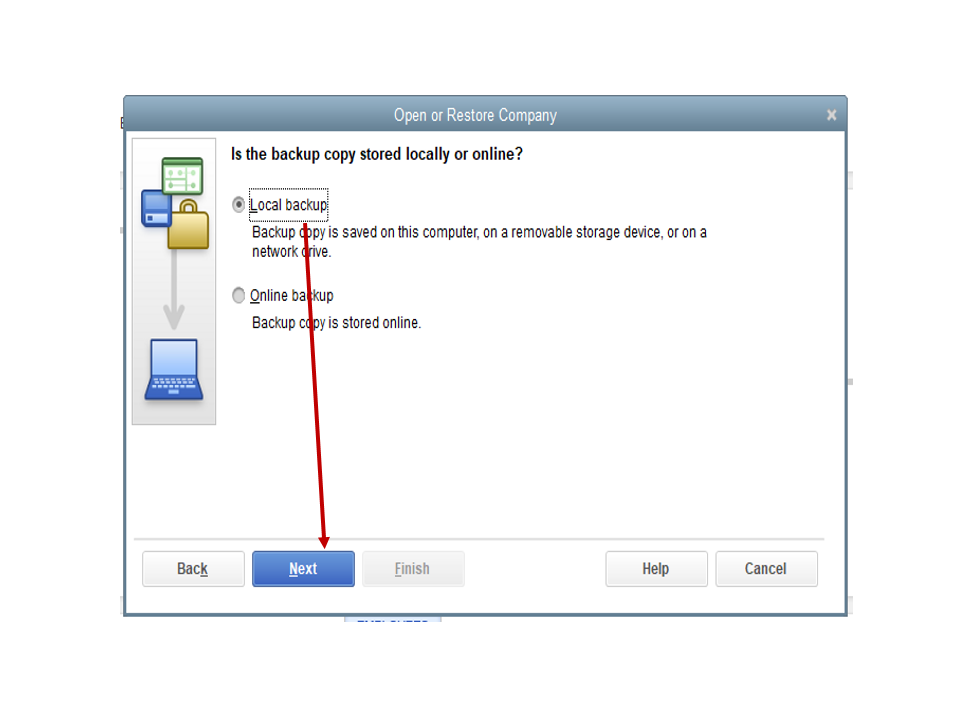Click the Local backup description text
Image resolution: width=960 pixels, height=720 pixels.
(479, 242)
